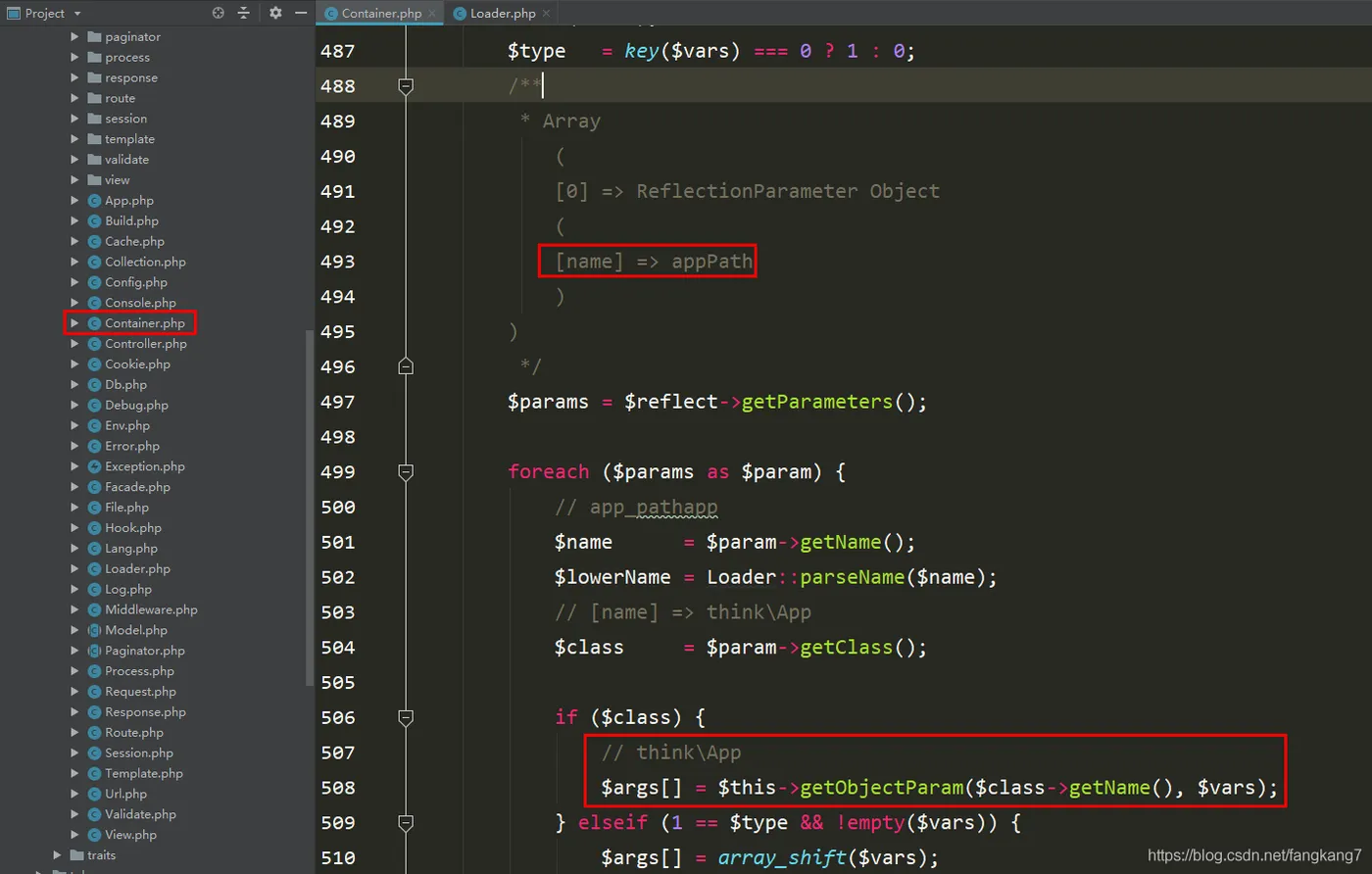Open Session.php in the project tree
The width and height of the screenshot is (1372, 874).
(x=139, y=753)
